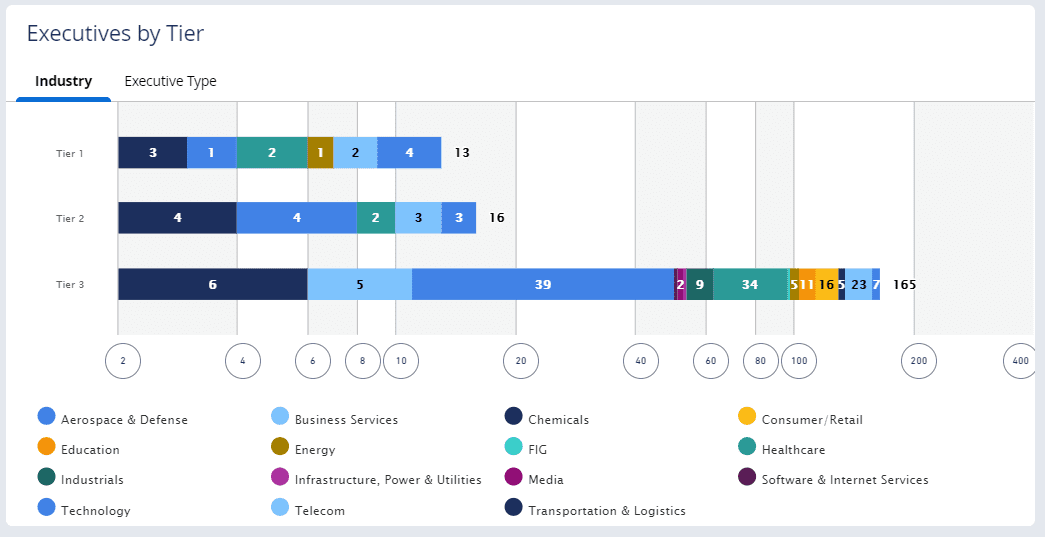Toggle the Aerospace & Defense legend swatch
This screenshot has width=1045, height=537.
47,416
